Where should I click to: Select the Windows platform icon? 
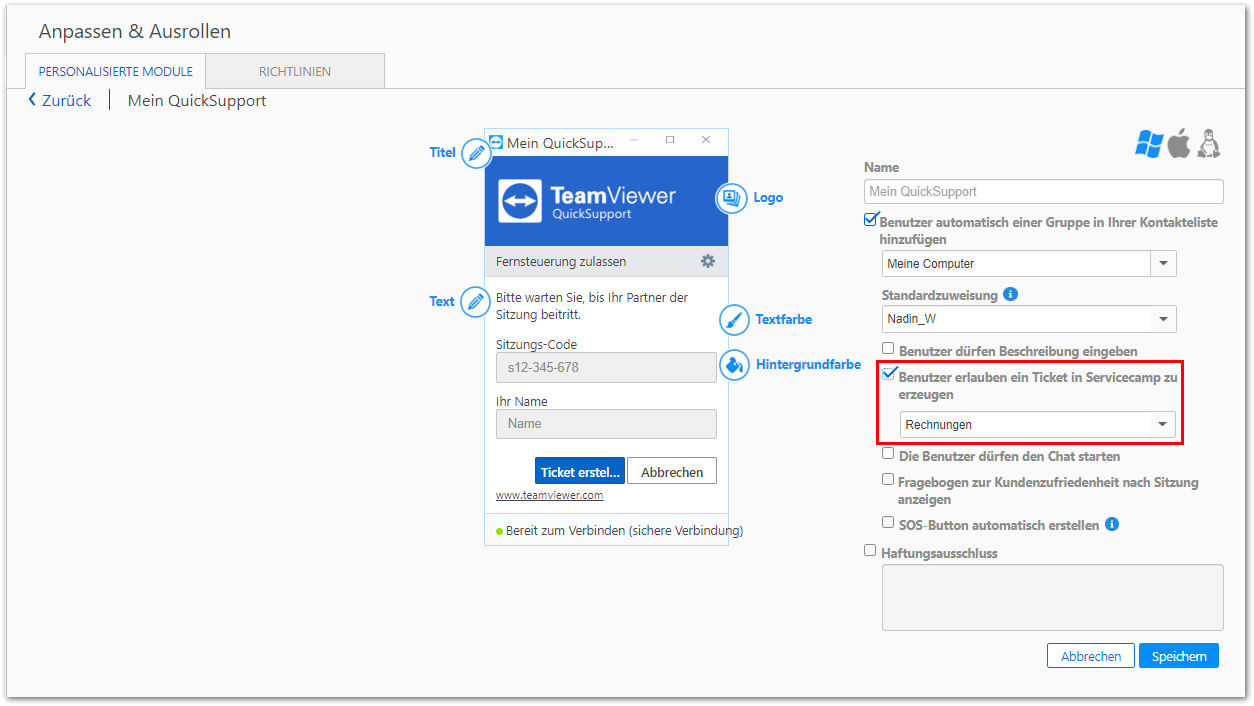click(x=1148, y=143)
